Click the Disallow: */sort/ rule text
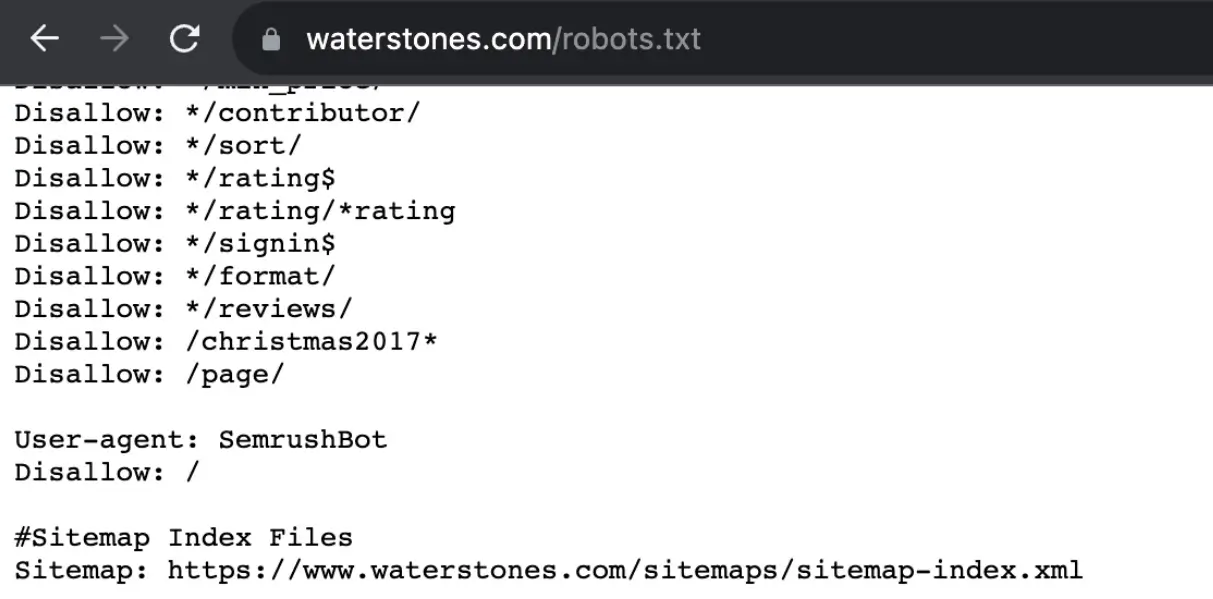Image resolution: width=1213 pixels, height=599 pixels. [155, 145]
